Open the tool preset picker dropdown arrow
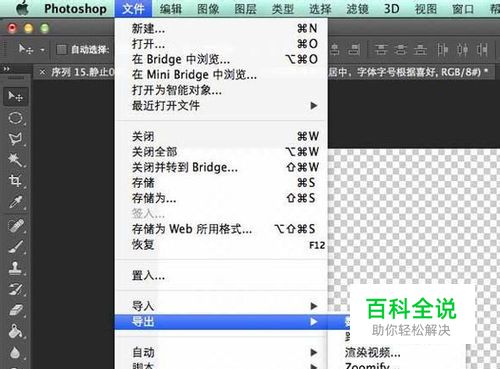Image resolution: width=500 pixels, height=369 pixels. 42,50
